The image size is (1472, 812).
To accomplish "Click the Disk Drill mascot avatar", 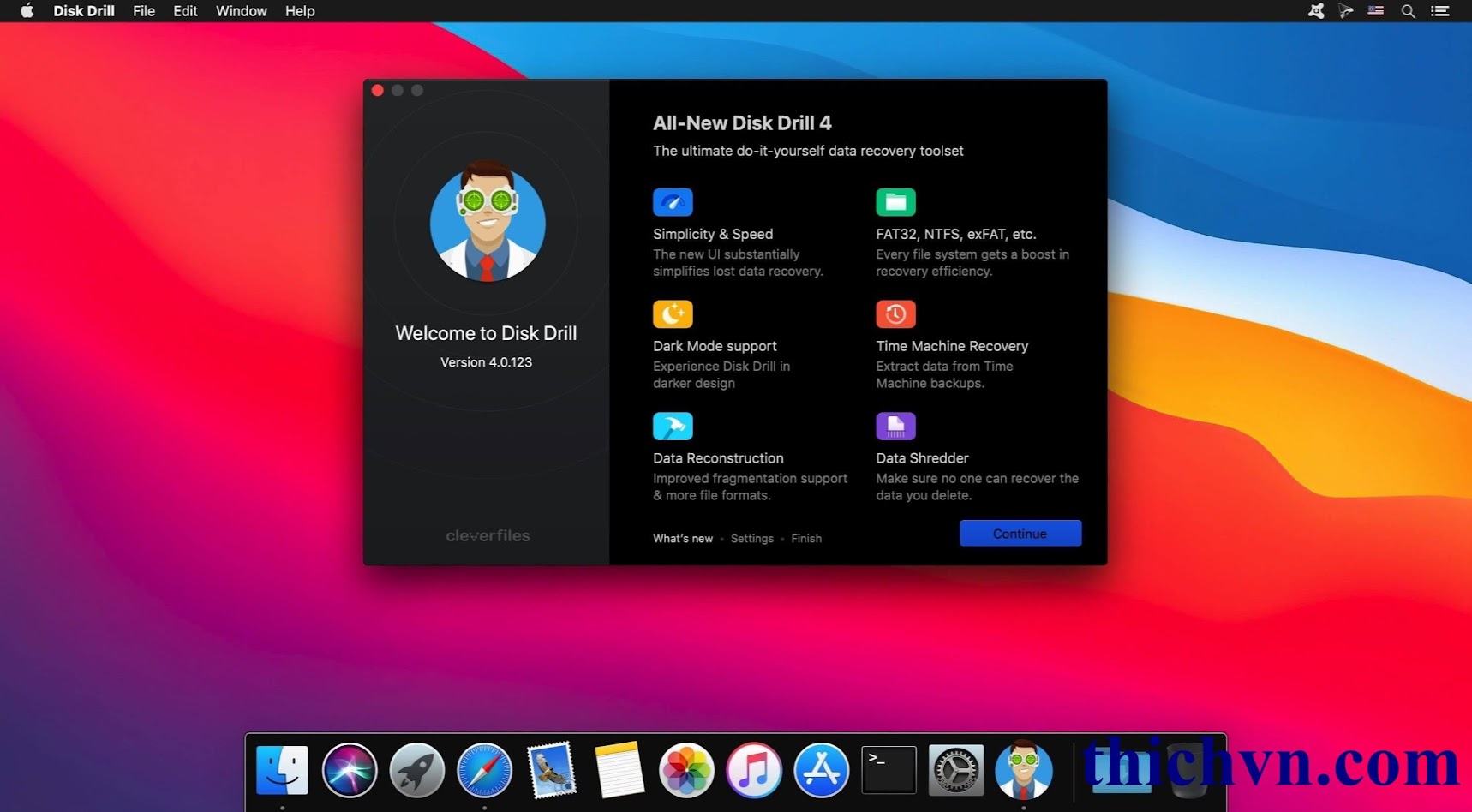I will click(487, 222).
